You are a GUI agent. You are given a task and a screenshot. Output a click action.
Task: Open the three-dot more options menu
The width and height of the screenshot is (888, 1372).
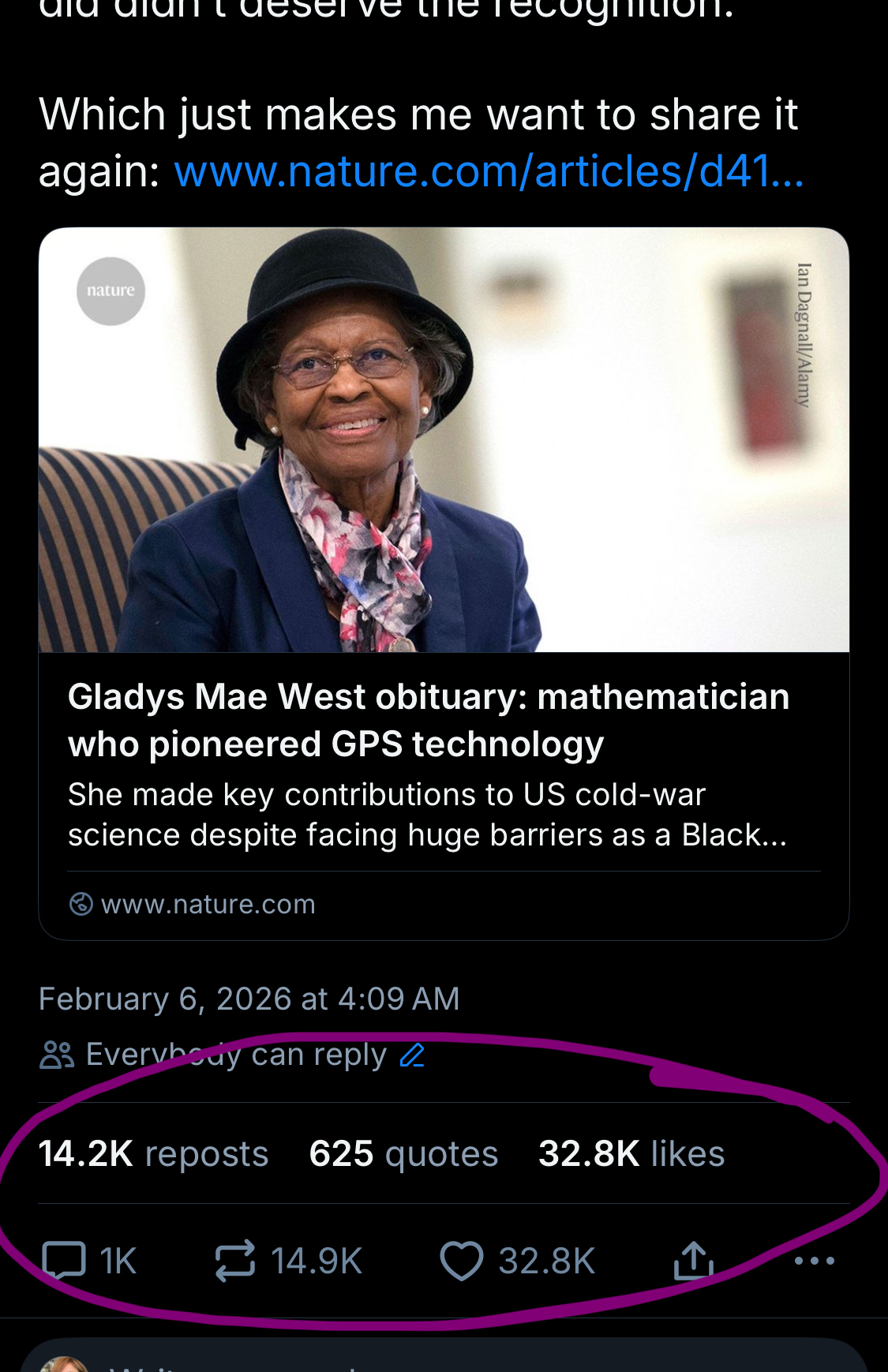(815, 1260)
